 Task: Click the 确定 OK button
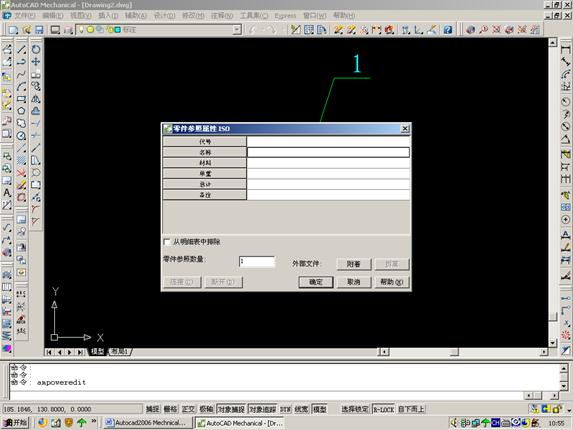click(x=316, y=282)
